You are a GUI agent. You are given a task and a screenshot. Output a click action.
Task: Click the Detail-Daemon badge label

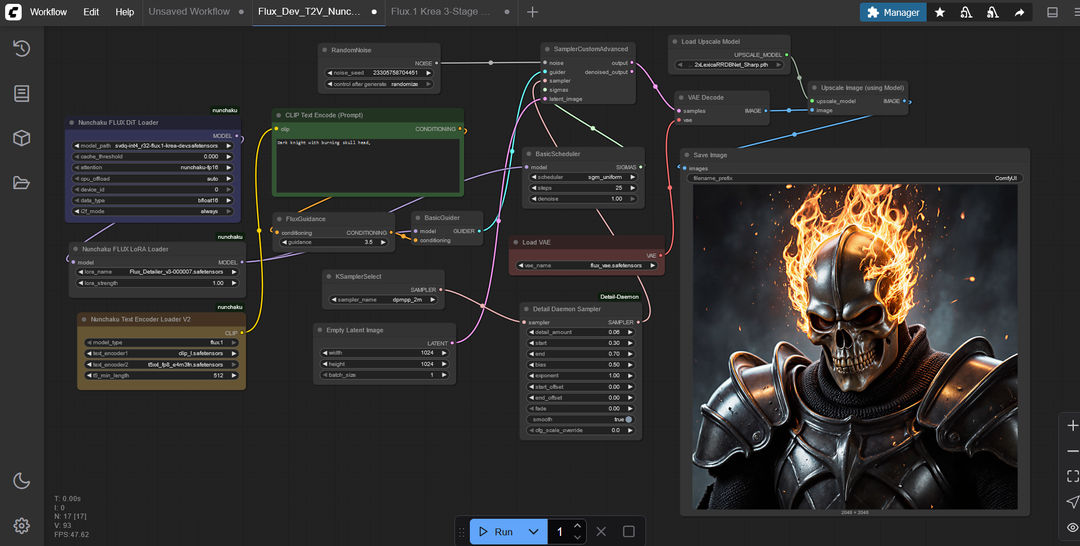click(620, 297)
